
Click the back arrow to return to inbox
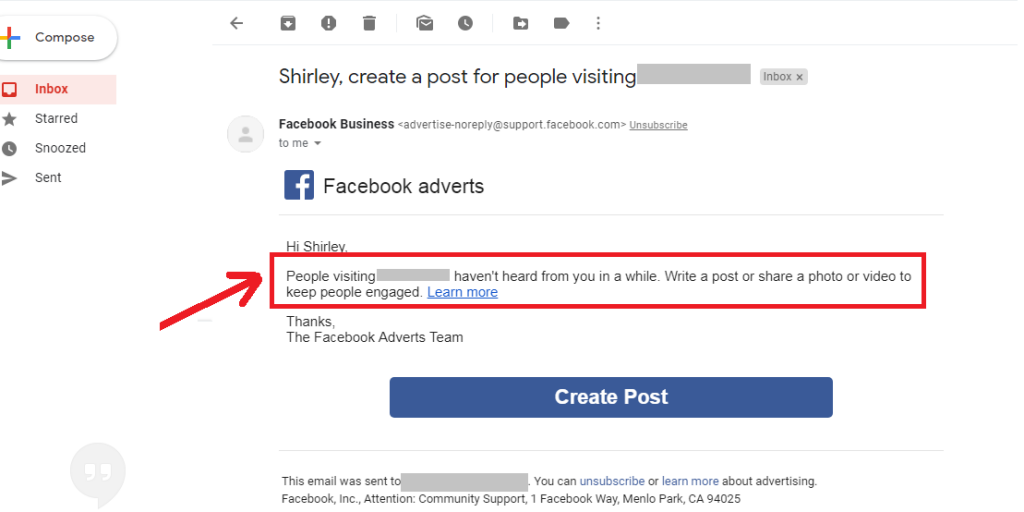[x=236, y=23]
